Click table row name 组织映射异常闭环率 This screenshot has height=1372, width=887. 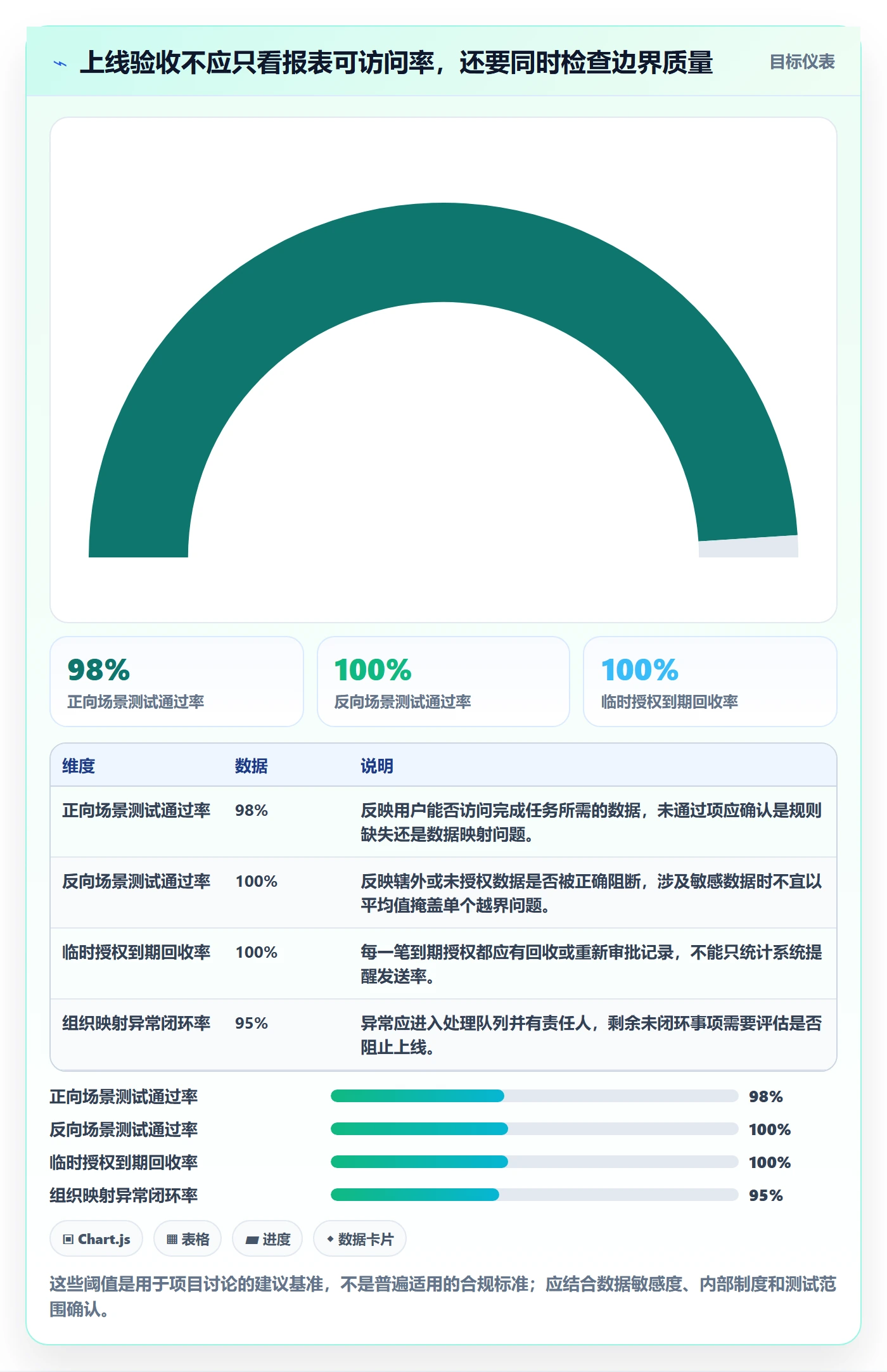point(136,1023)
